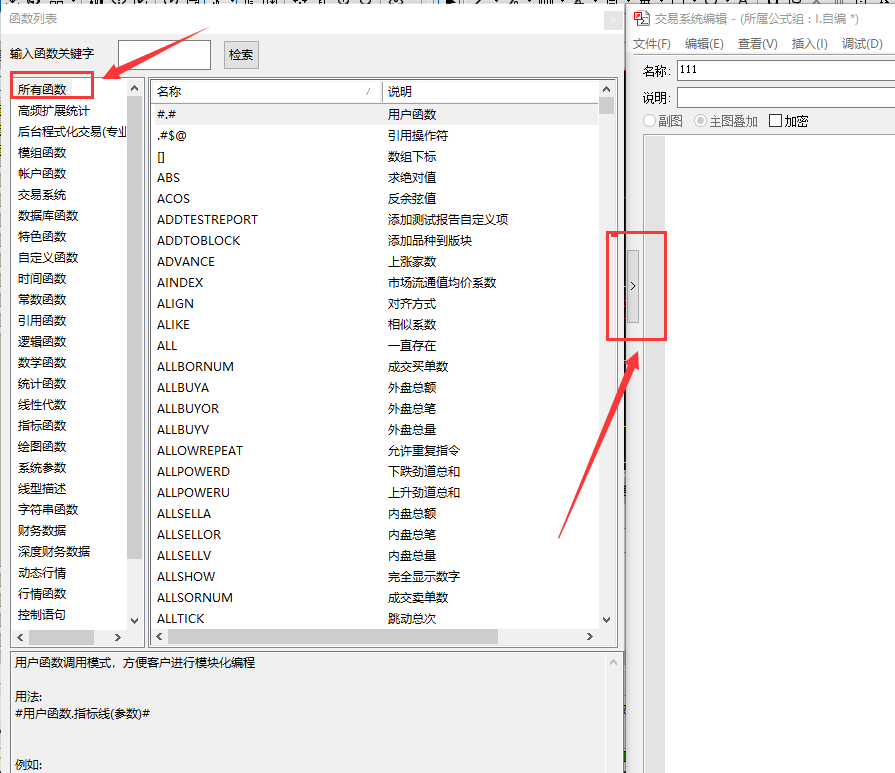Click the 名称 input field containing 111
The height and width of the screenshot is (773, 895).
(786, 70)
